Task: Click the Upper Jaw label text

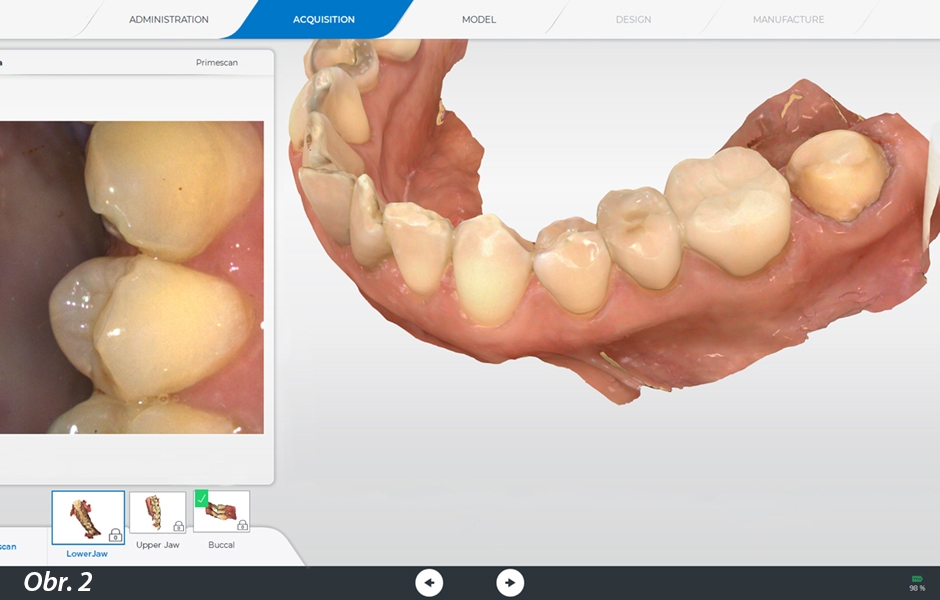Action: [x=158, y=545]
